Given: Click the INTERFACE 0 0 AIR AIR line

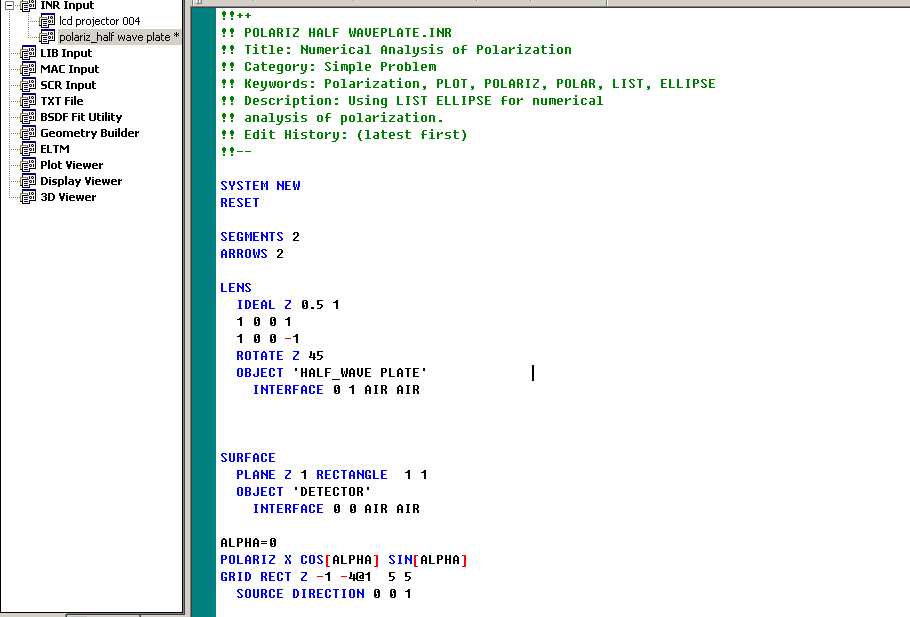Looking at the screenshot, I should 336,508.
